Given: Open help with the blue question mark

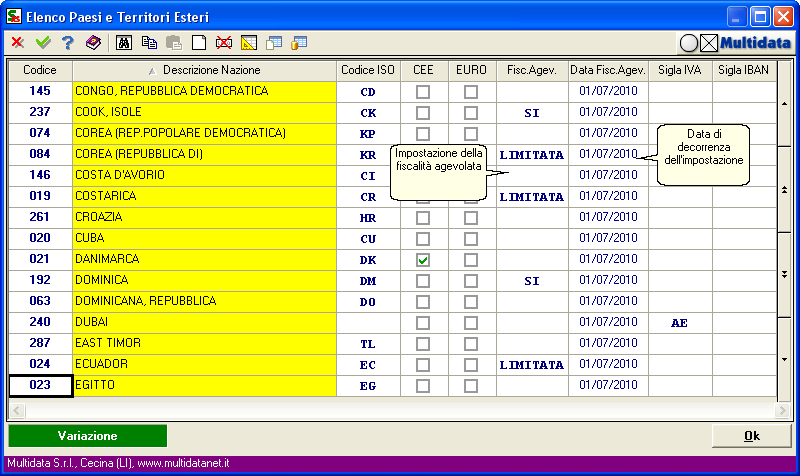Looking at the screenshot, I should (67, 42).
